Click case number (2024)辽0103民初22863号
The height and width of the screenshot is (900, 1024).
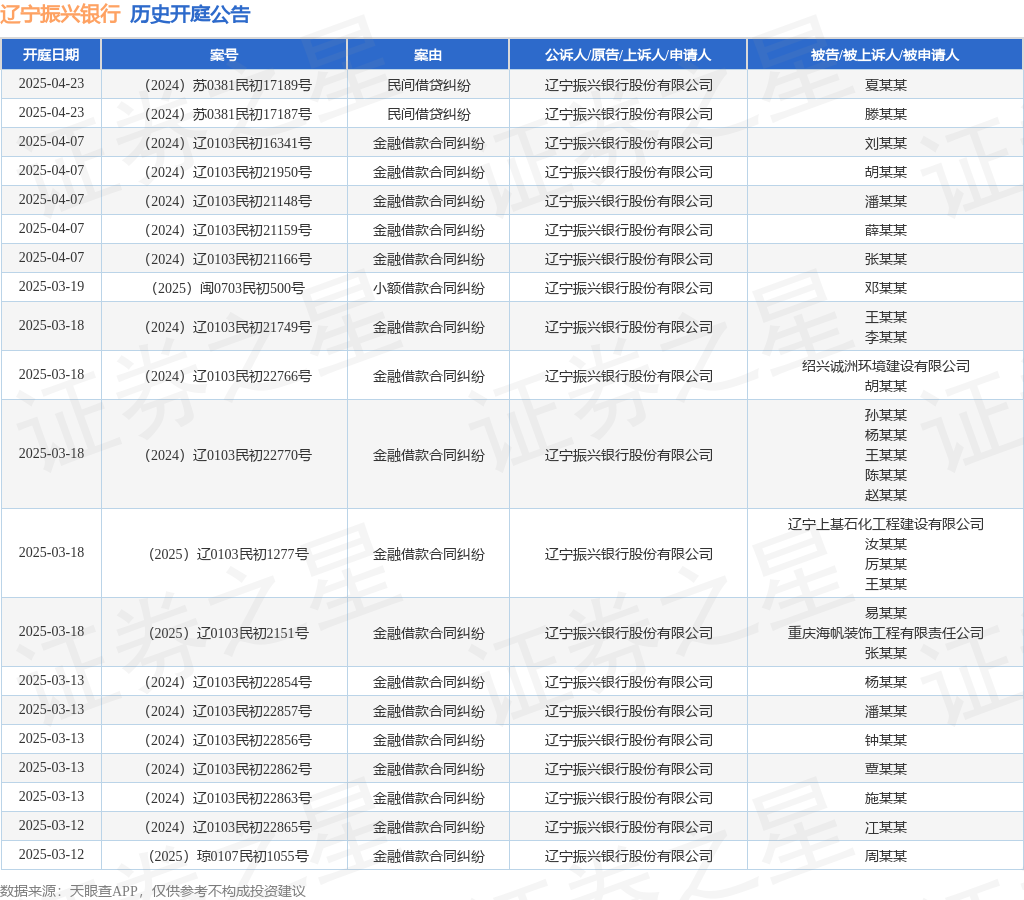coord(228,798)
